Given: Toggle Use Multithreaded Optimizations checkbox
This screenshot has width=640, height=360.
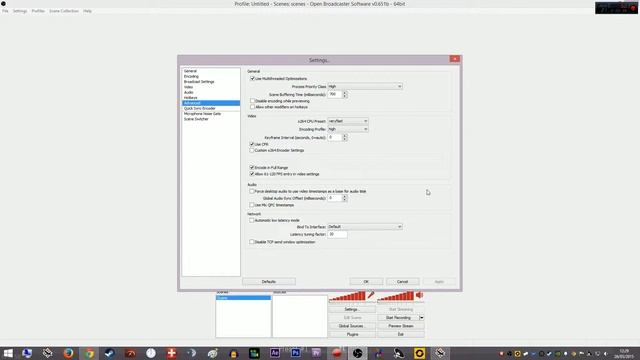Looking at the screenshot, I should [252, 78].
